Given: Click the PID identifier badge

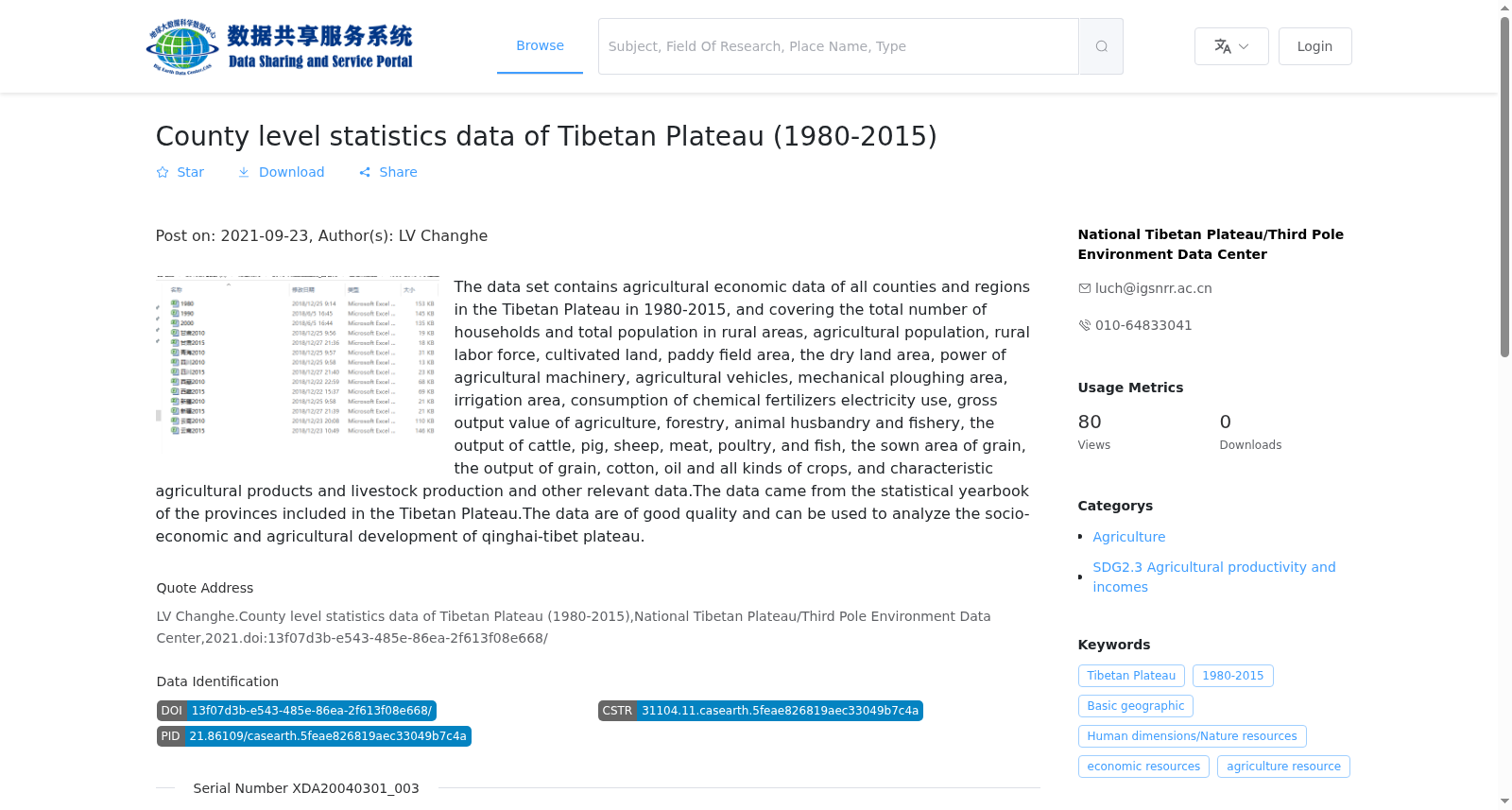Looking at the screenshot, I should [x=314, y=736].
